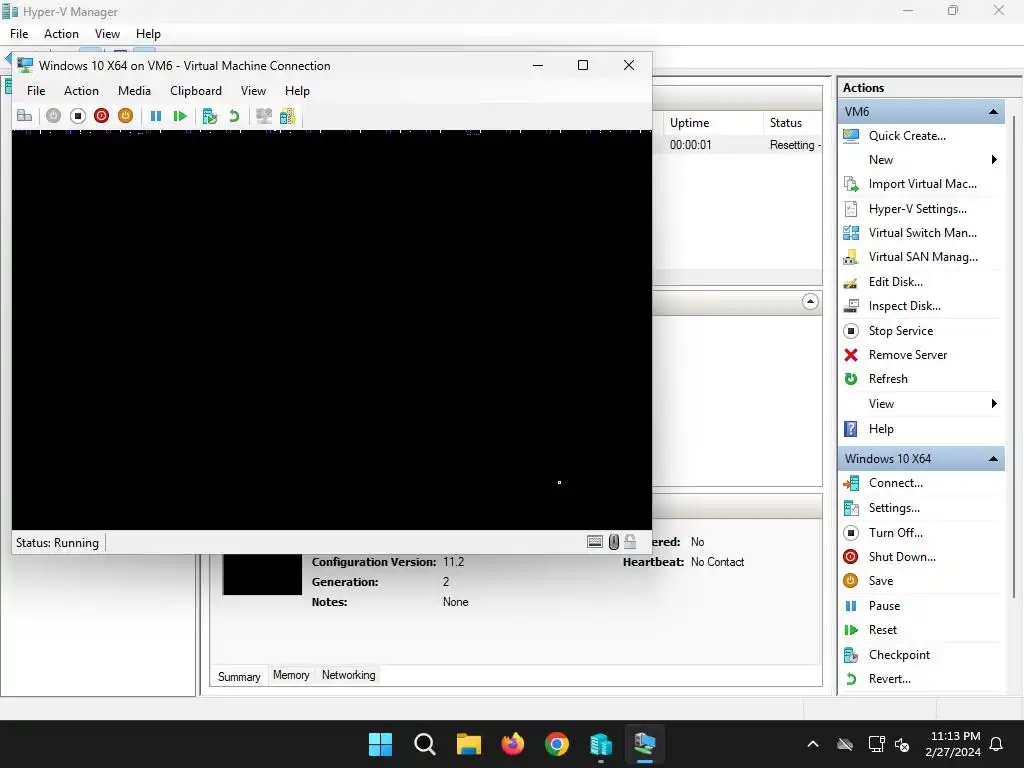Open Help menu in Hyper-V Manager
This screenshot has width=1024, height=768.
(148, 34)
